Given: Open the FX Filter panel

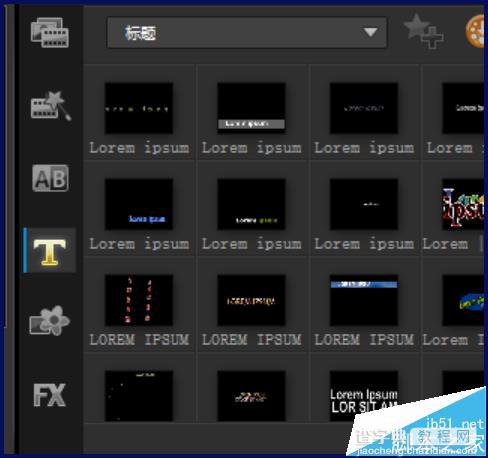Looking at the screenshot, I should point(50,395).
